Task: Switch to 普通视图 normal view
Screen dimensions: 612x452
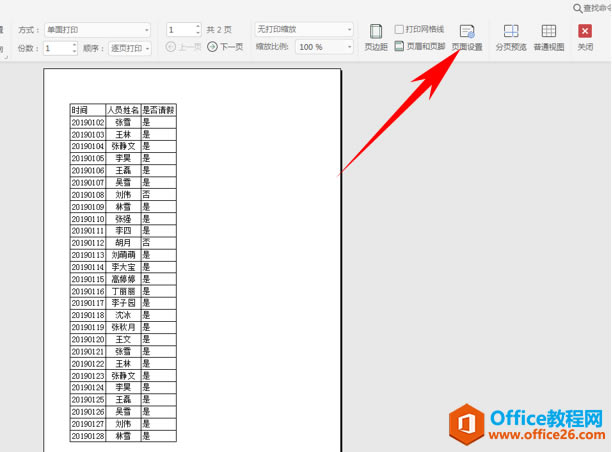Action: [549, 38]
